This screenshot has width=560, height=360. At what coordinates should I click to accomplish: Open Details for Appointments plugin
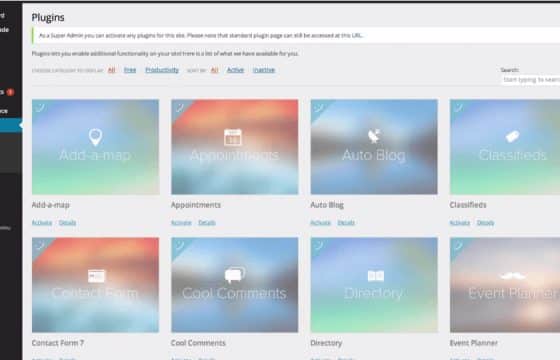[x=207, y=223]
